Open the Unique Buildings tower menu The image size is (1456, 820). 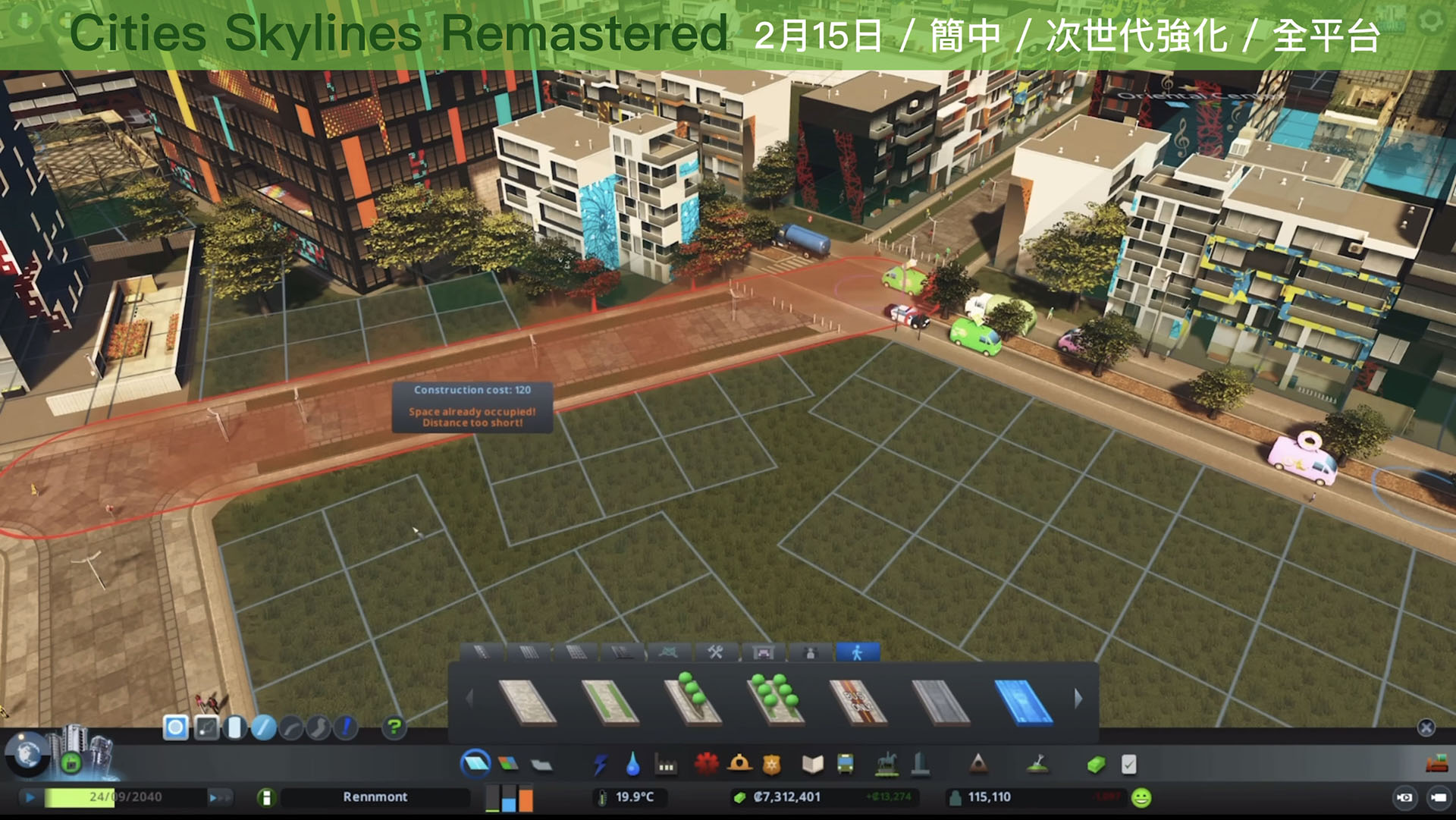coord(920,765)
